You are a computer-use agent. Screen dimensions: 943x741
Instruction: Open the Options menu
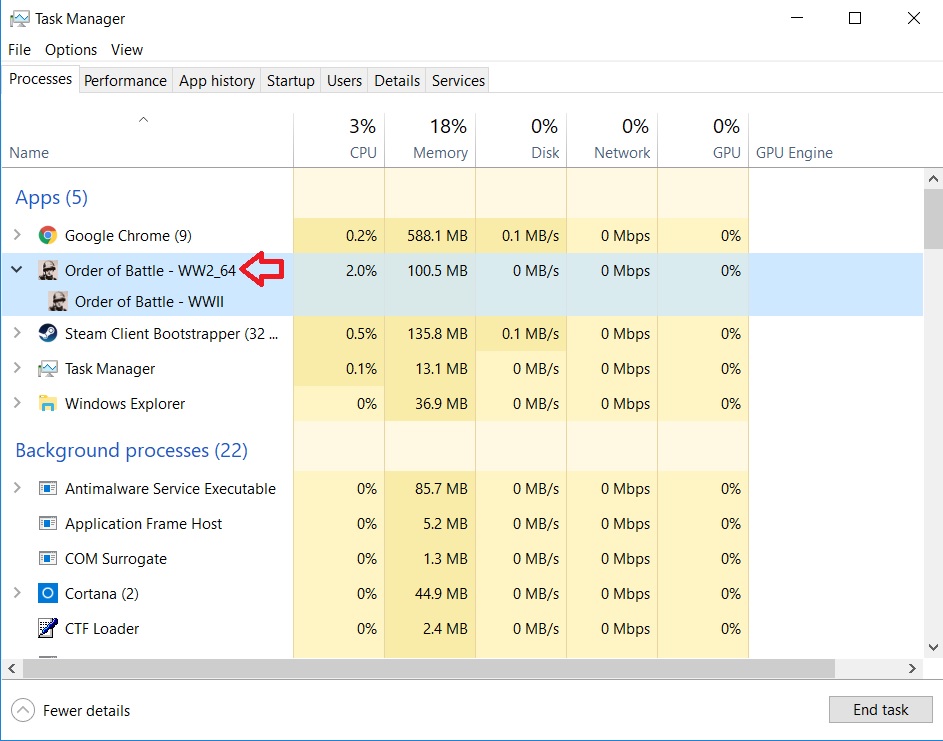pos(71,50)
